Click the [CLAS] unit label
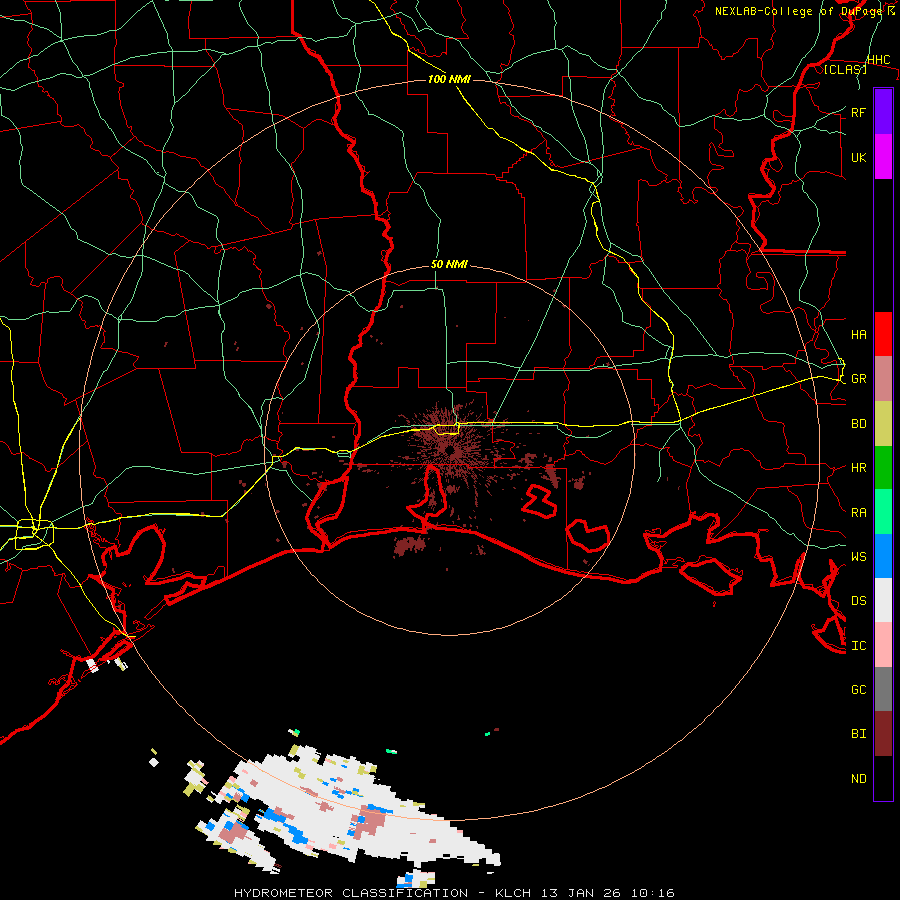 [x=845, y=69]
